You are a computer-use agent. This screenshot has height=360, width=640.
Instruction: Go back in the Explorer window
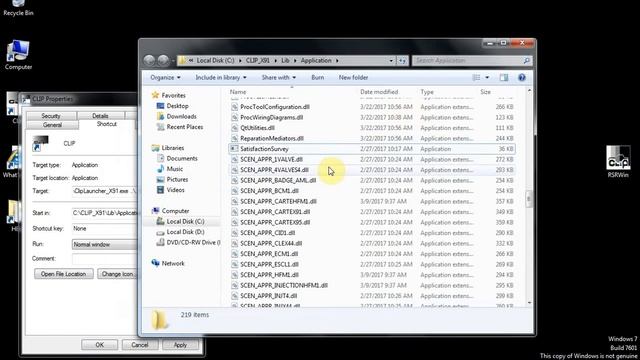pos(149,60)
